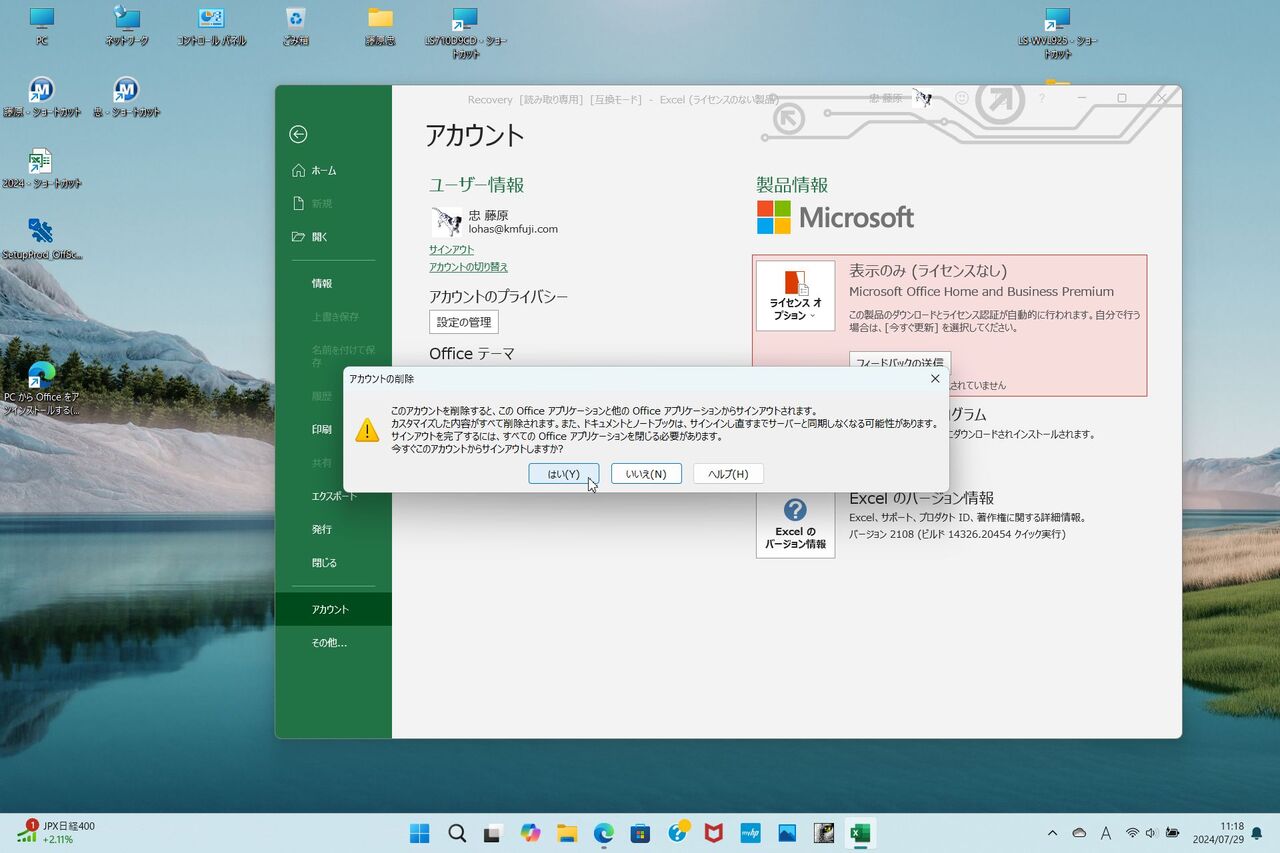Image resolution: width=1280 pixels, height=853 pixels.
Task: Open the JPX日経400 widget in the taskbar
Action: click(x=56, y=832)
